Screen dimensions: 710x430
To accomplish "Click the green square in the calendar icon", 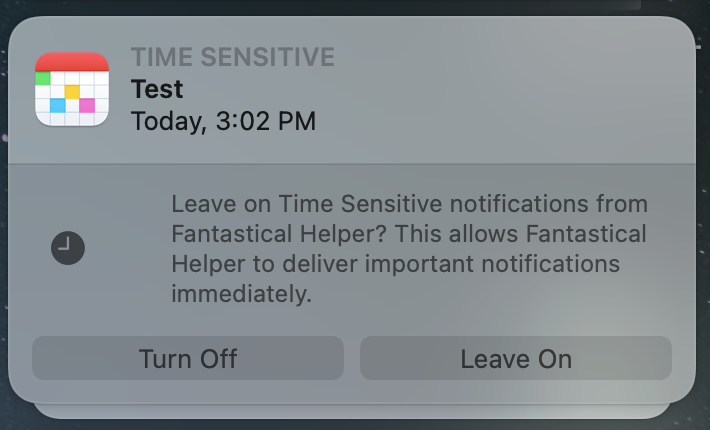I will point(43,77).
